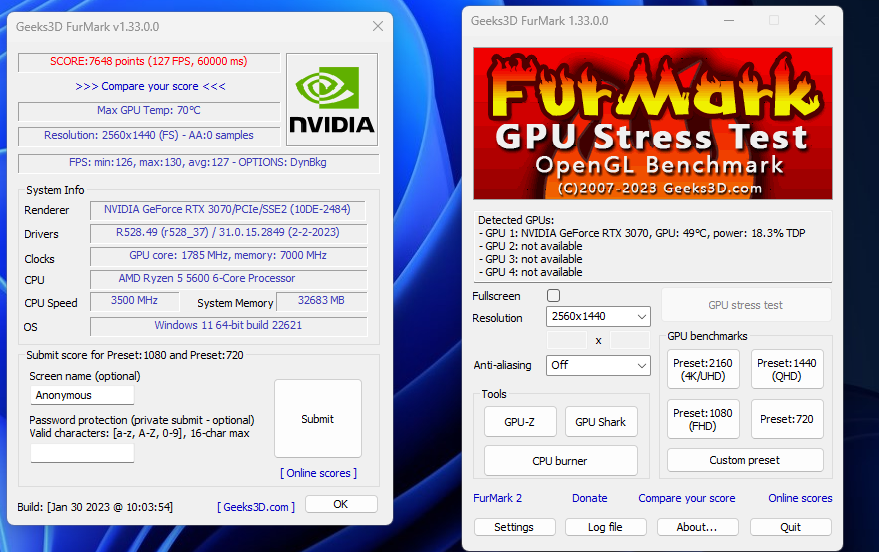
Task: Start the CPU burner tool
Action: (561, 461)
